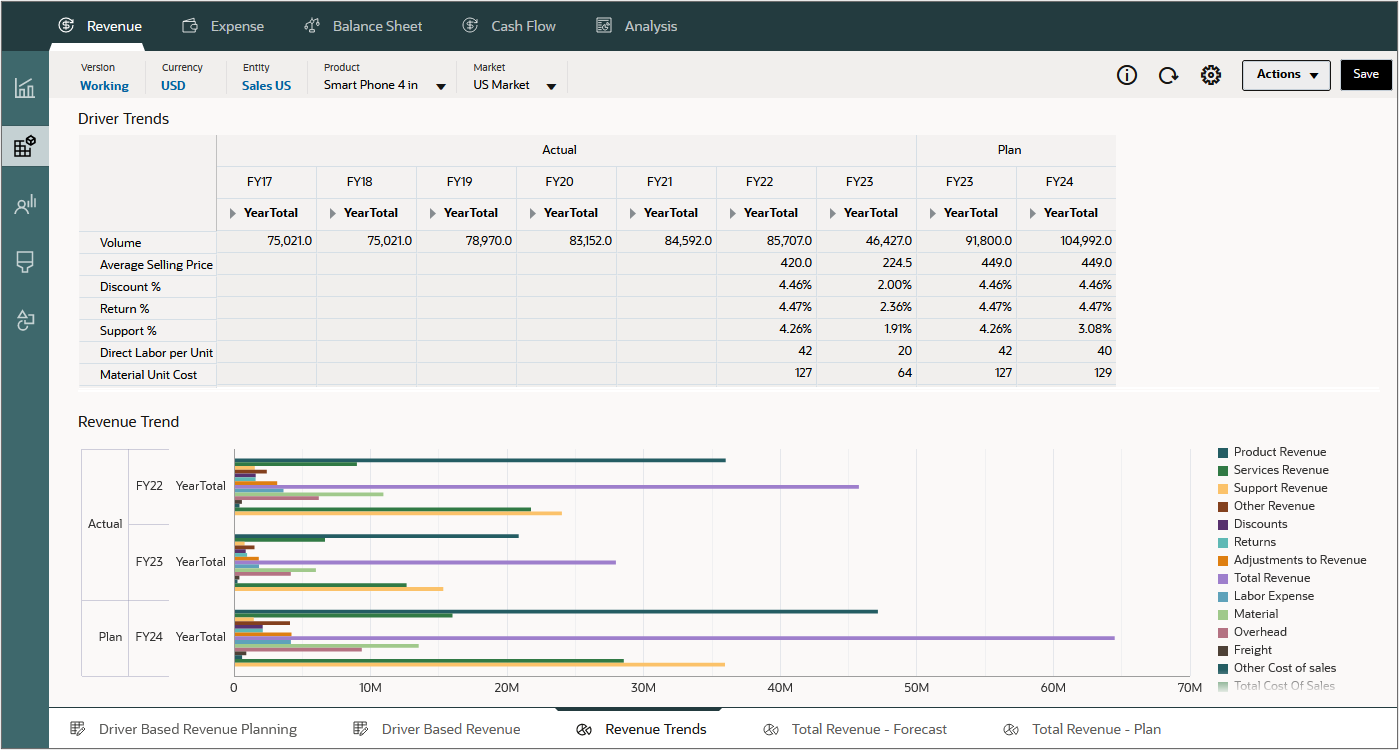Click the grid cube sidebar icon
This screenshot has height=750, width=1399.
pos(25,147)
